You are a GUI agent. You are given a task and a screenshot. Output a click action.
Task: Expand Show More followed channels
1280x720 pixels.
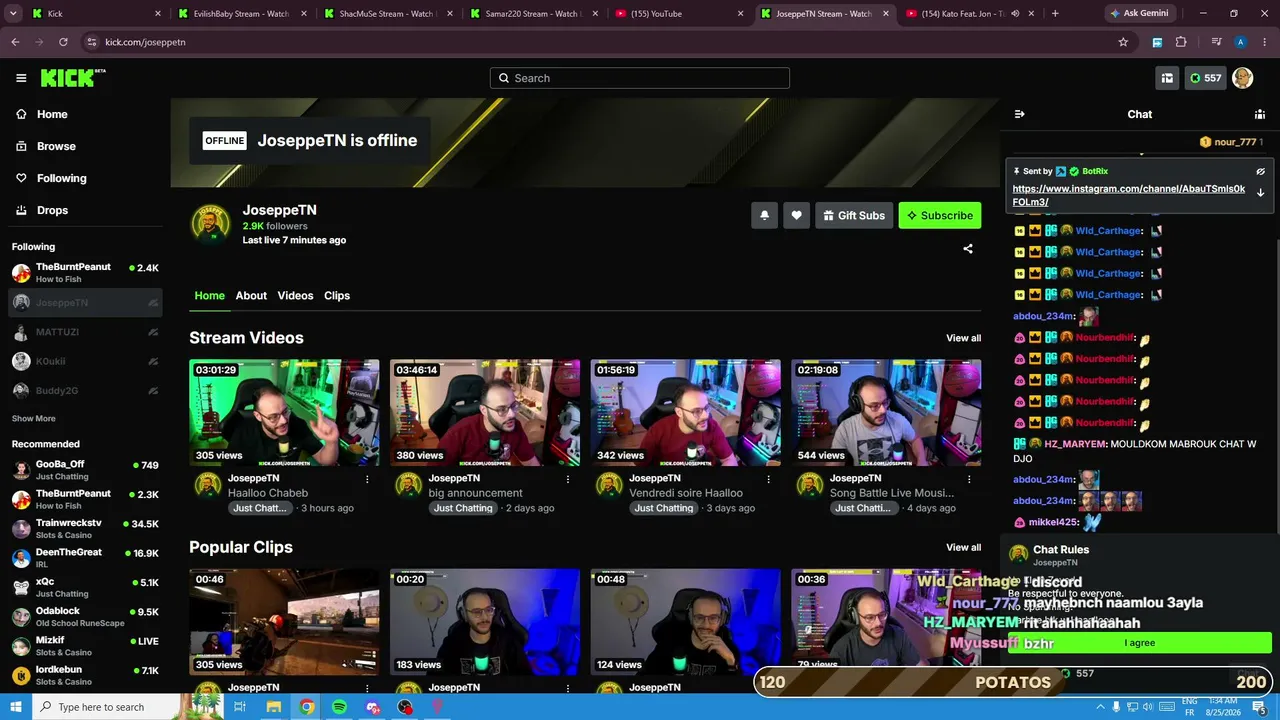click(x=34, y=419)
